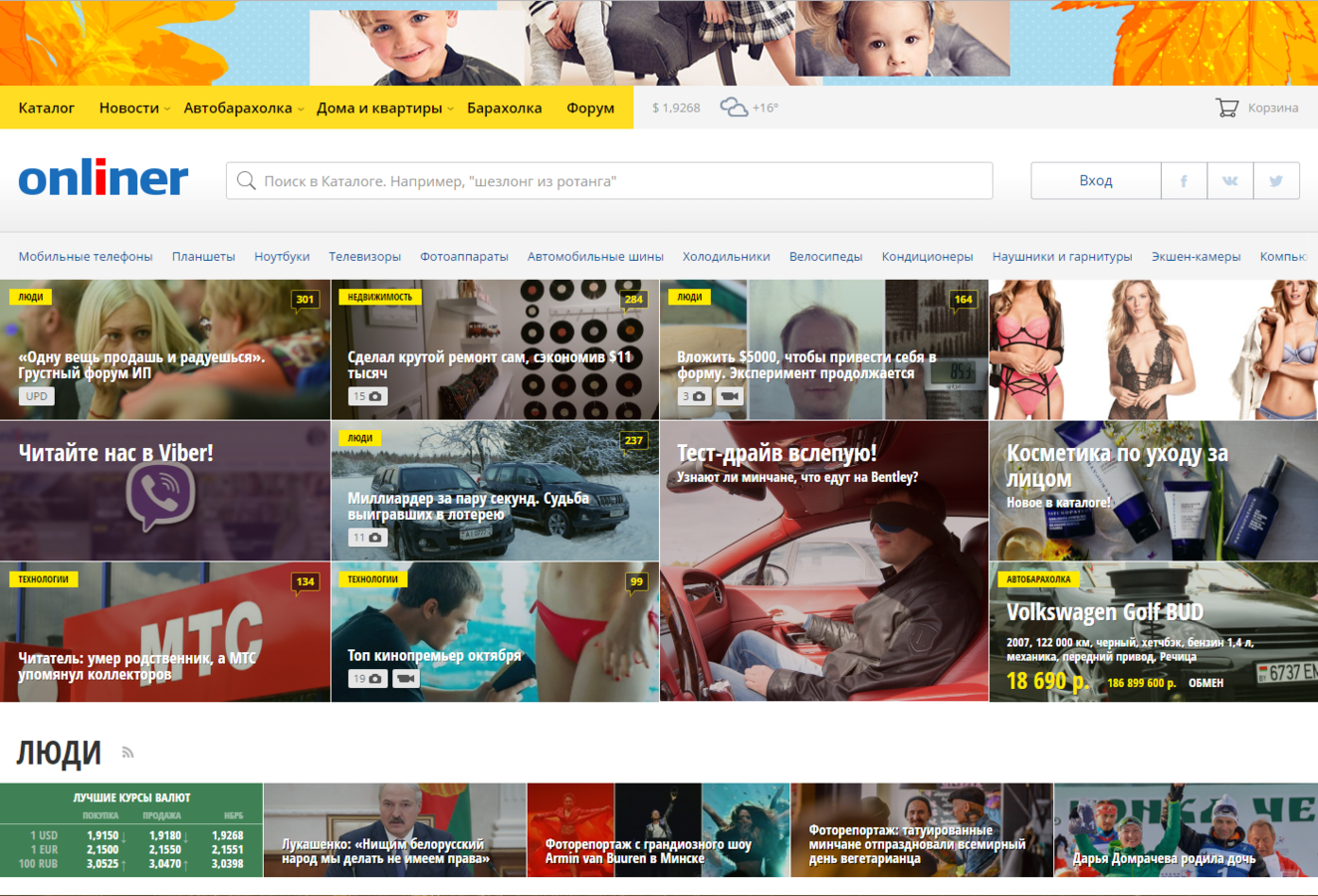The height and width of the screenshot is (896, 1318).
Task: Click ЛУЧШИЕ КУРСЫ ВАЛЮТ heading
Action: tap(131, 797)
